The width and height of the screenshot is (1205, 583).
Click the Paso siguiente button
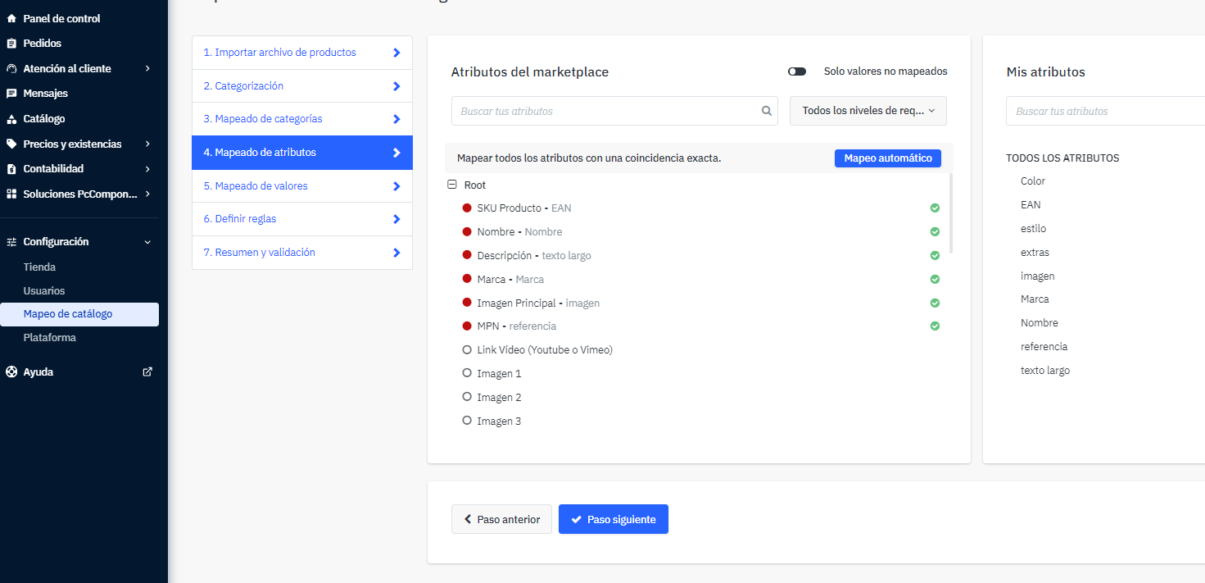coord(613,519)
